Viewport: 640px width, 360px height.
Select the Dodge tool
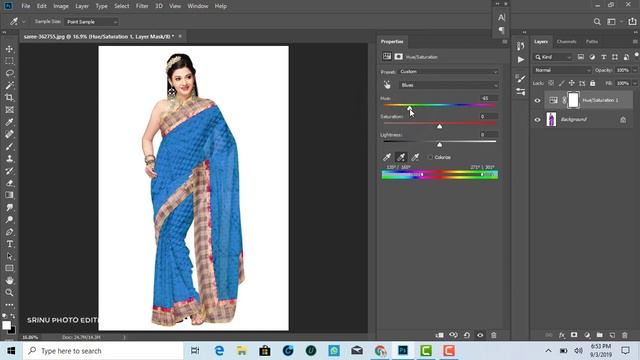point(9,220)
